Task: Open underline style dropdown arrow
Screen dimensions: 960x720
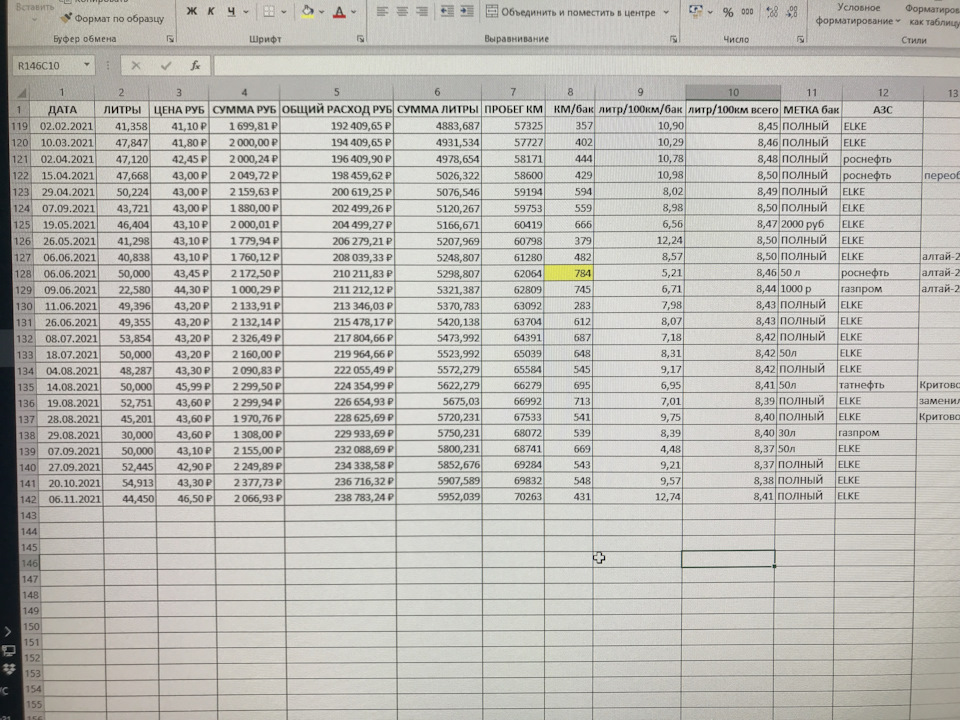Action: [246, 12]
